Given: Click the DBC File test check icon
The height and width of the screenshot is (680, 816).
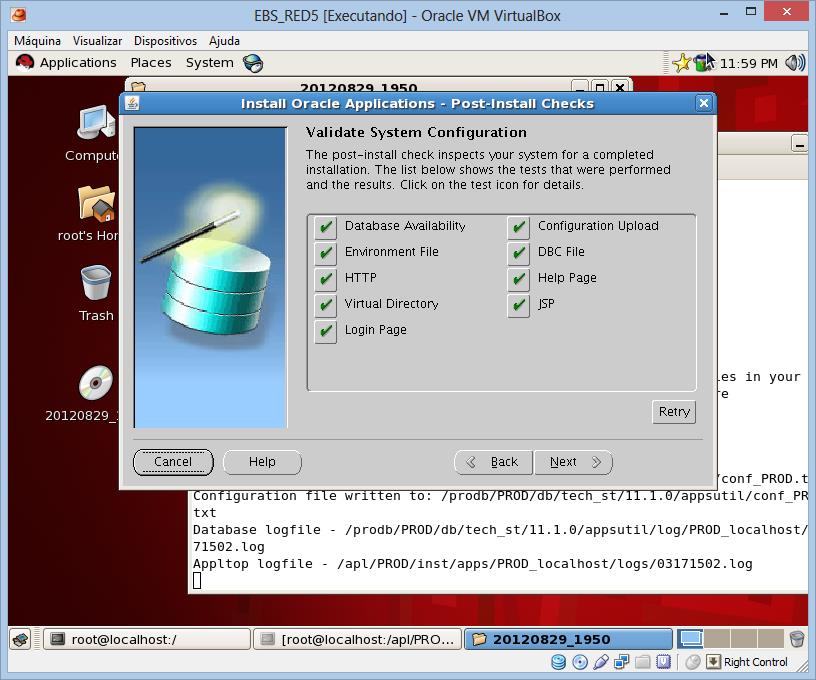Looking at the screenshot, I should (519, 253).
